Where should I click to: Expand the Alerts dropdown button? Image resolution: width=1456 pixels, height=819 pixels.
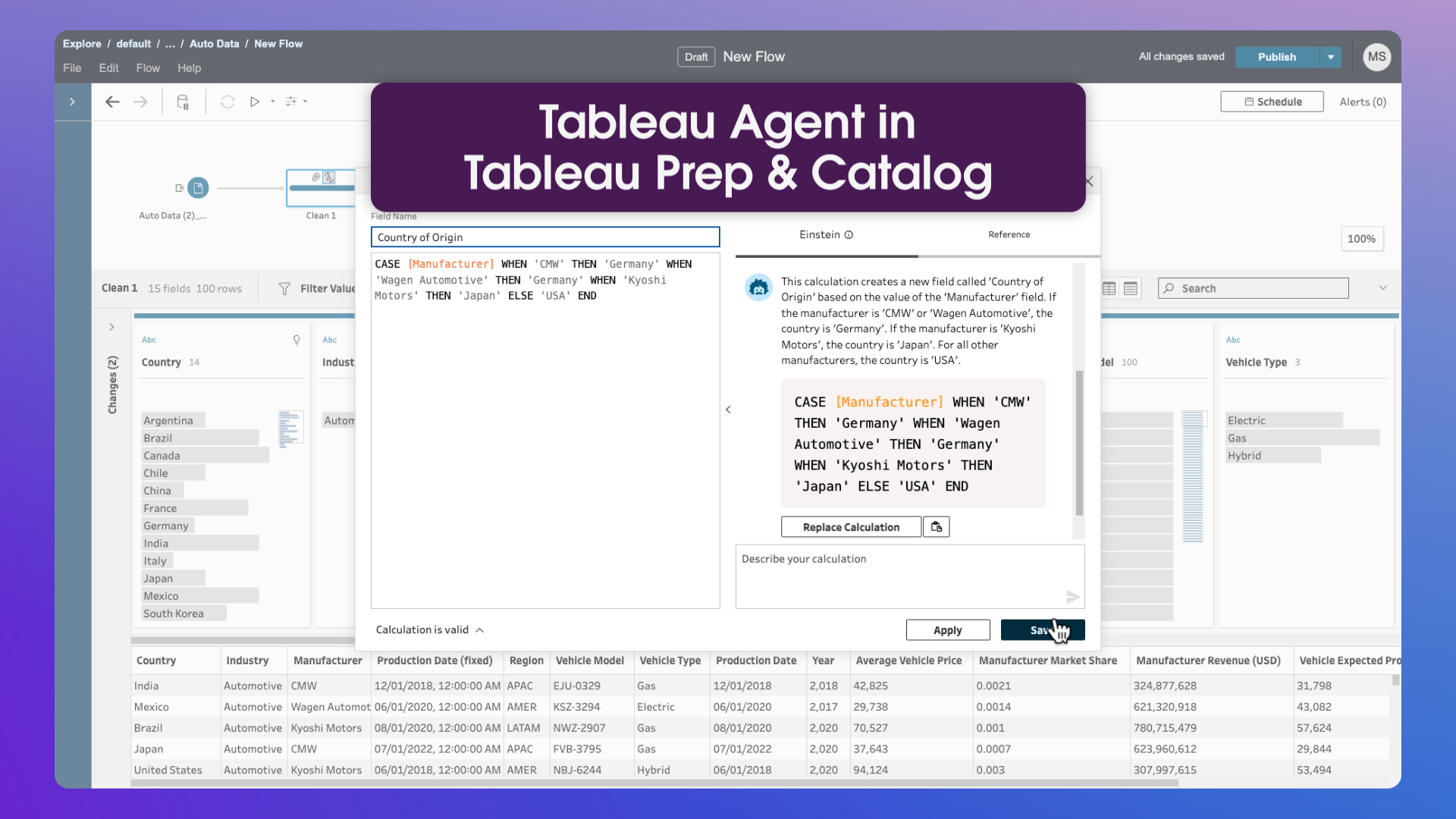tap(1362, 101)
